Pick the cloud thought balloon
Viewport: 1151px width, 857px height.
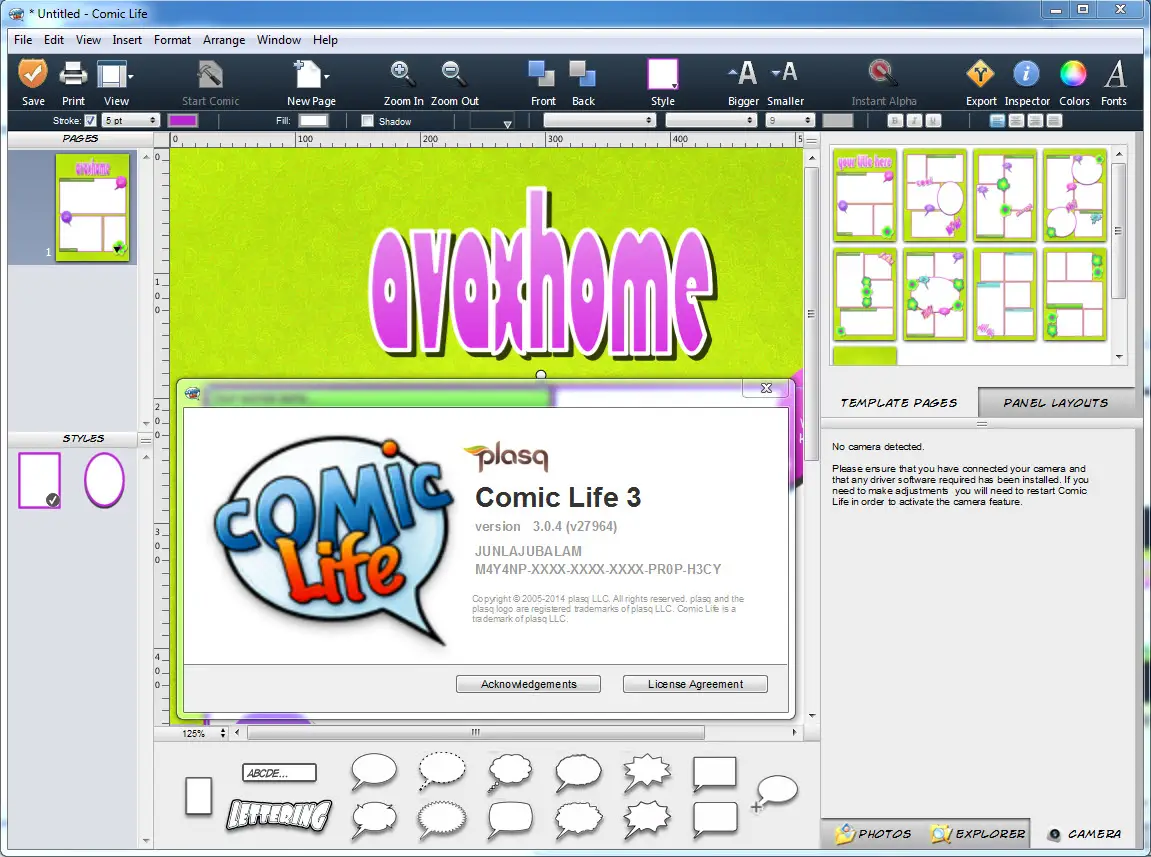(509, 773)
